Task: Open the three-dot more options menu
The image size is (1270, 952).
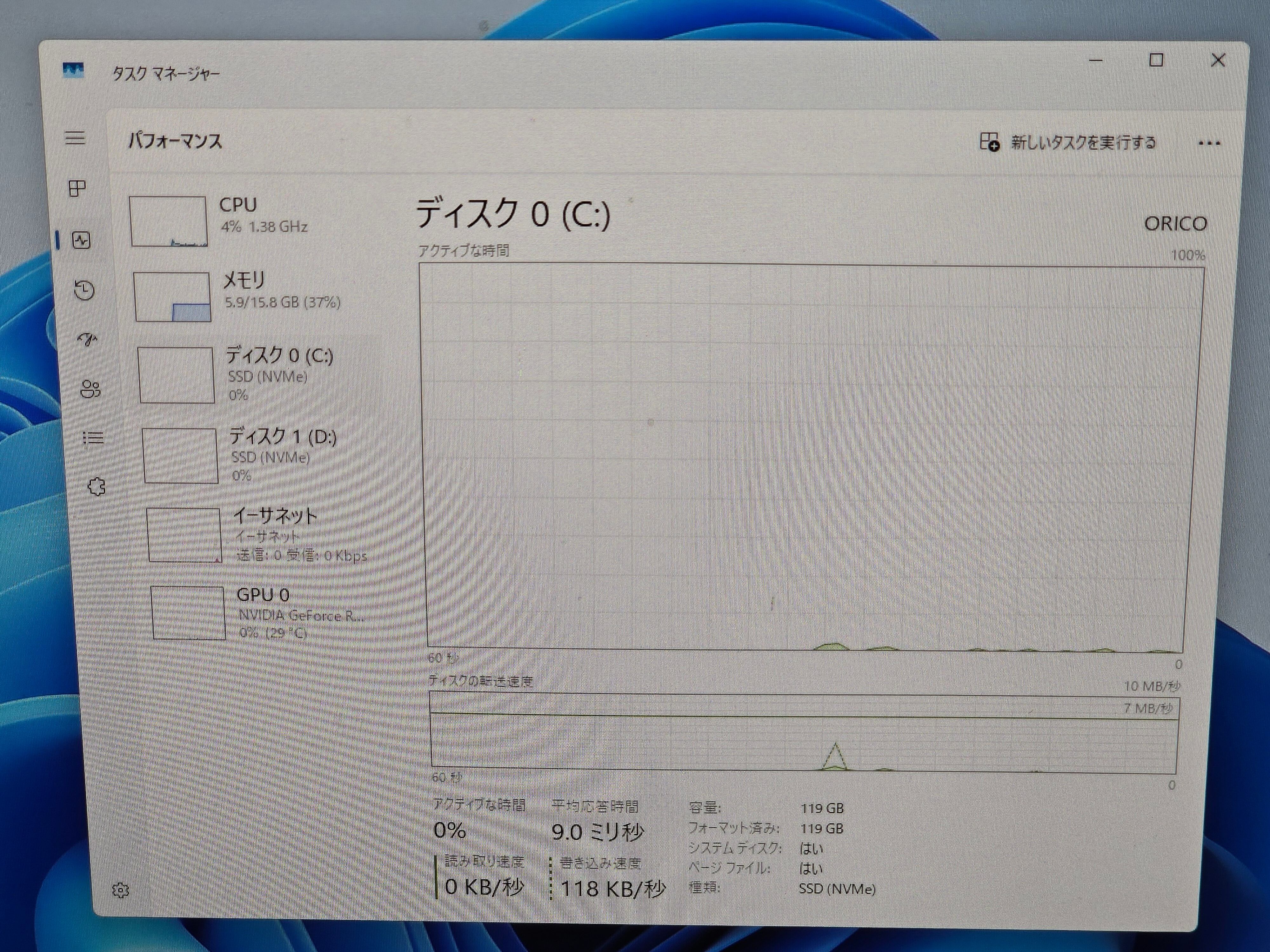Action: (1209, 143)
